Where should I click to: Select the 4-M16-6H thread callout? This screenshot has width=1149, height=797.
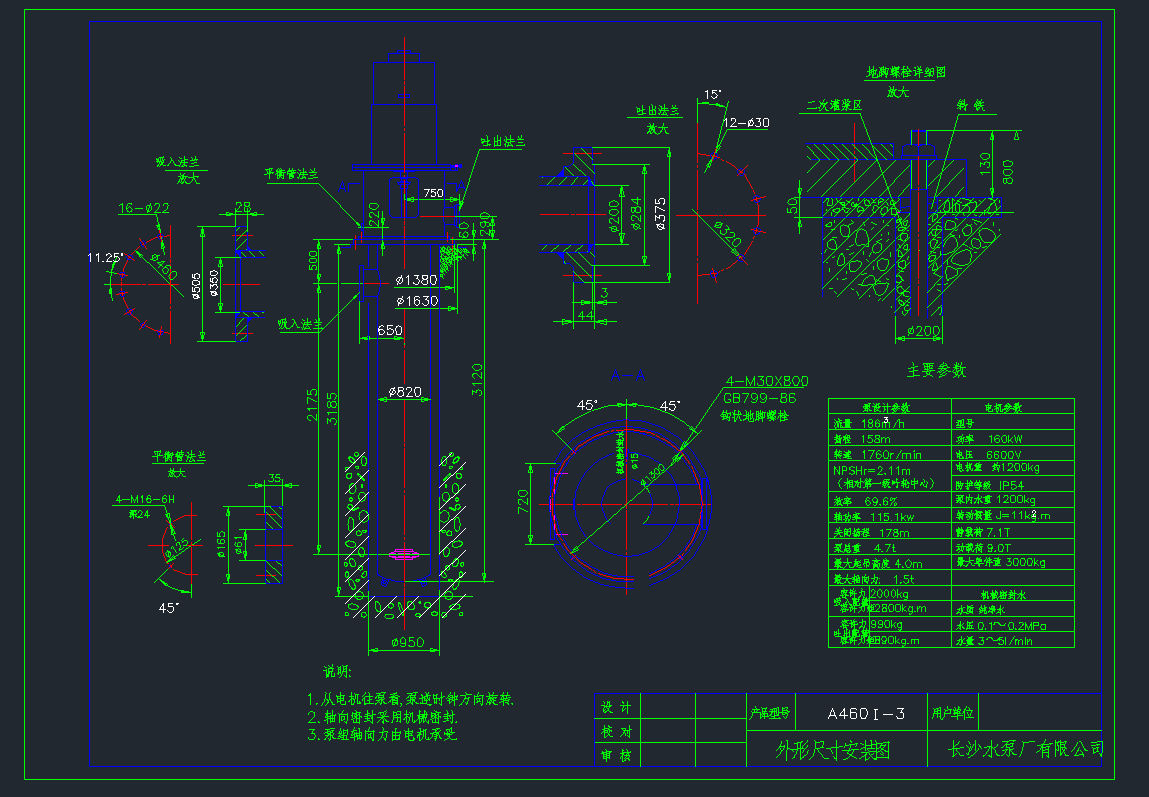coord(145,498)
